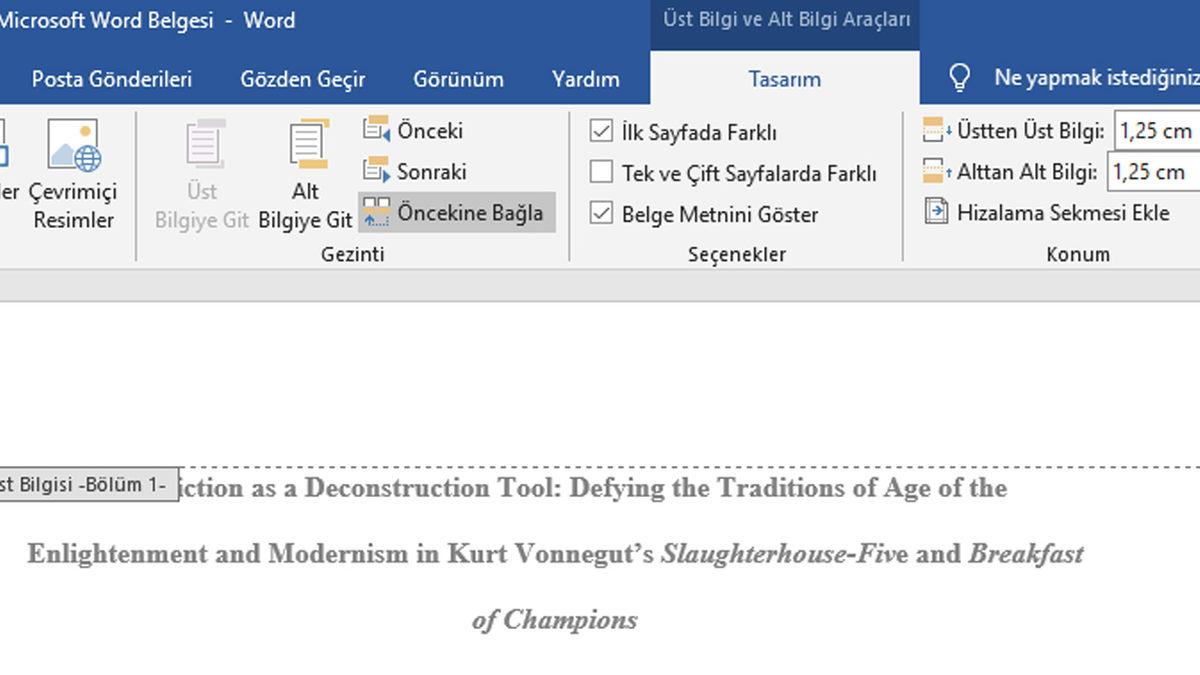The width and height of the screenshot is (1200, 675).
Task: Click the Üstten Üst Bilgi value field
Action: 1157,130
